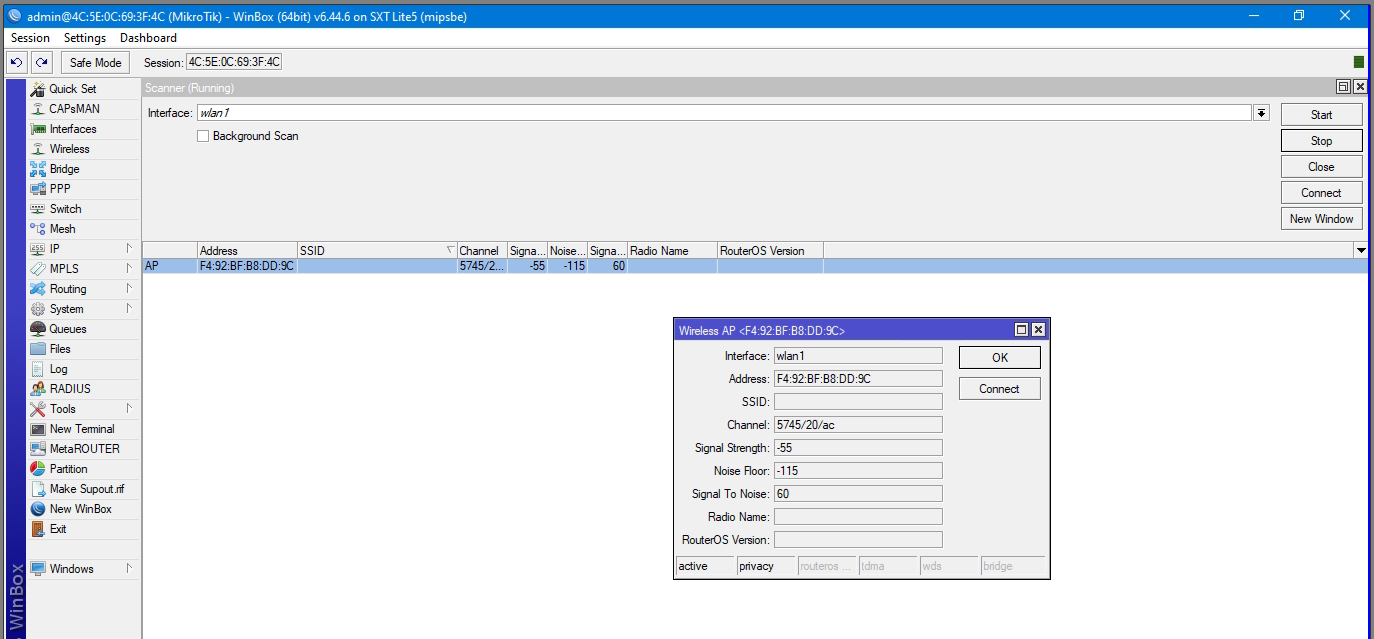Open the Wireless section icon in sidebar
This screenshot has width=1374, height=639.
pos(38,149)
